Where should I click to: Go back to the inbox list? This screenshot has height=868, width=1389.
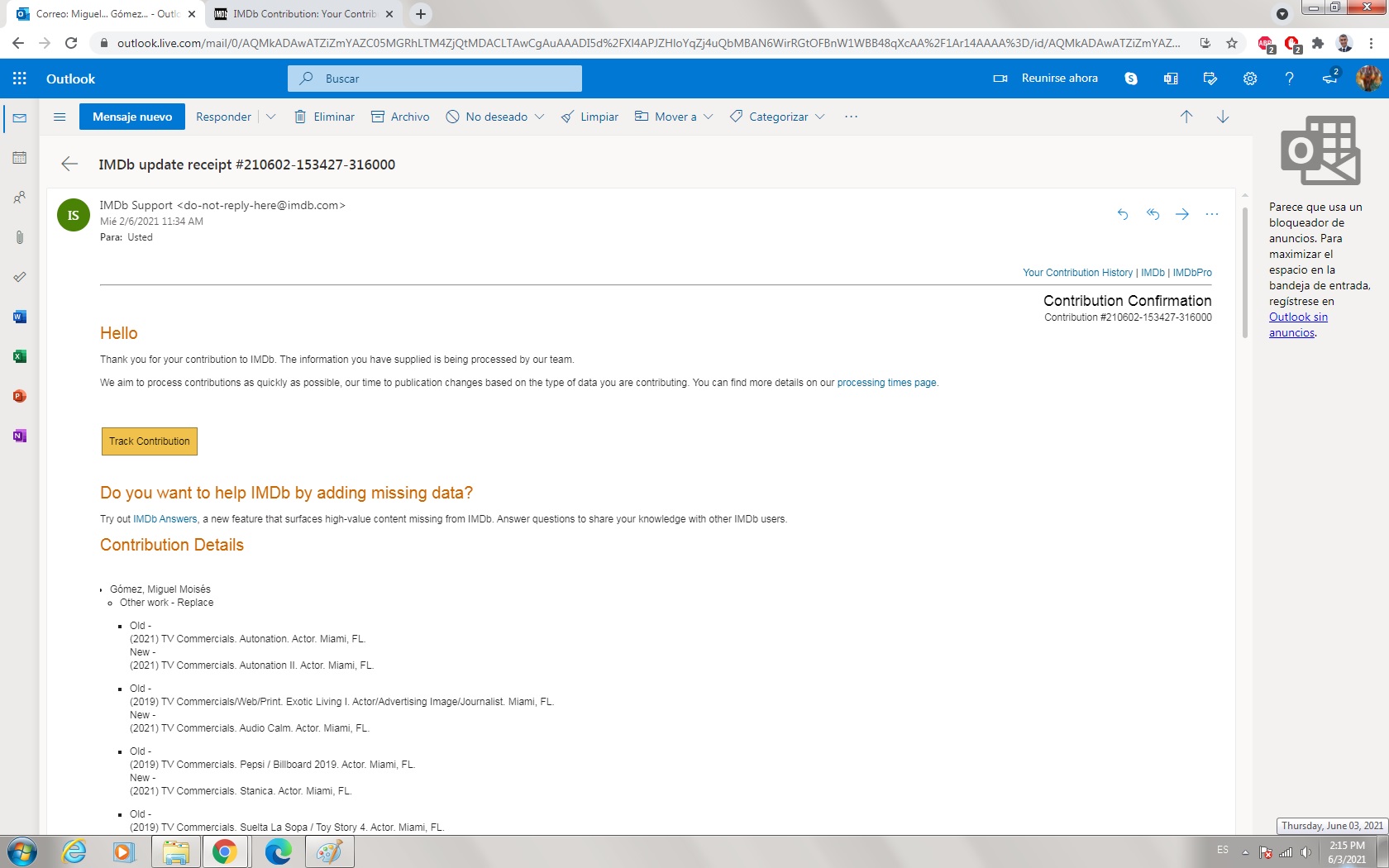(x=69, y=165)
